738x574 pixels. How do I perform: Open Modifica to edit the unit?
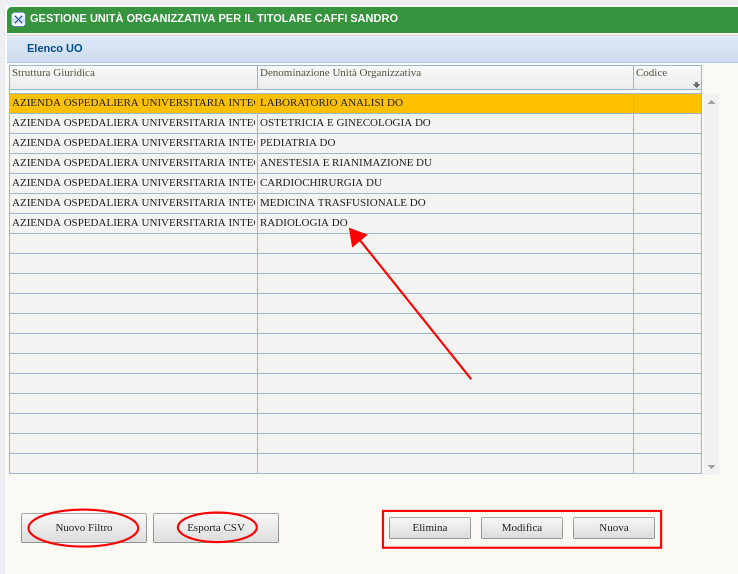(521, 528)
